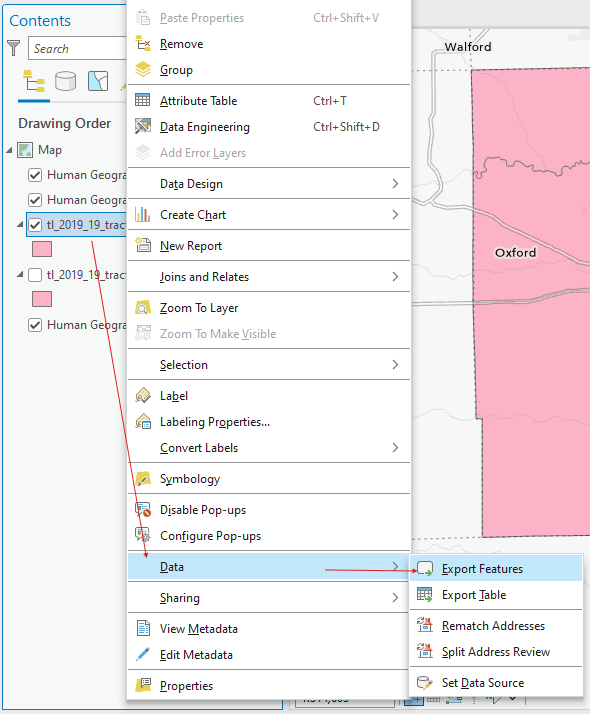This screenshot has width=590, height=714.
Task: Toggle visibility of selected tl_2019_19_tract layer
Action: click(35, 225)
